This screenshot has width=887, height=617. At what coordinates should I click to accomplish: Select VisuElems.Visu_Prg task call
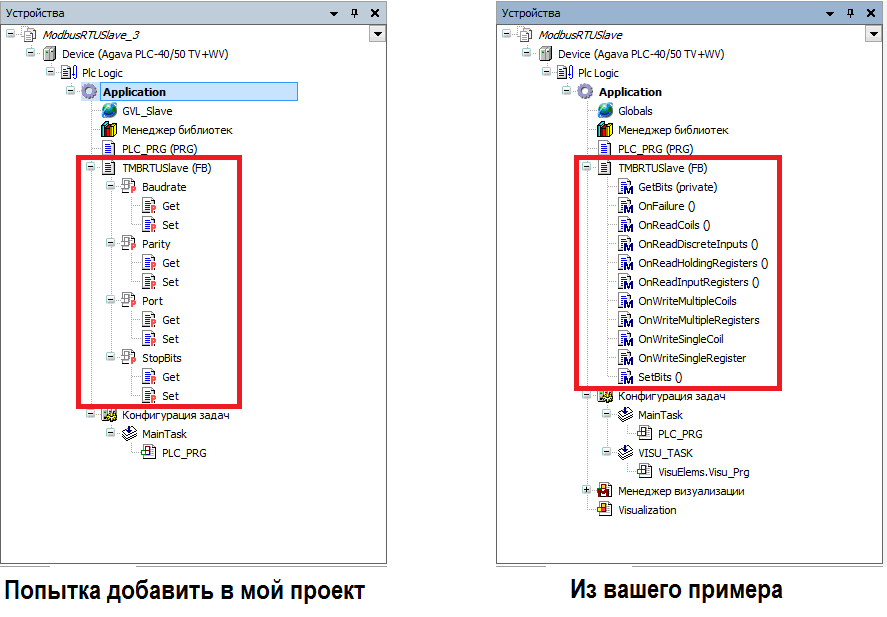click(x=704, y=472)
